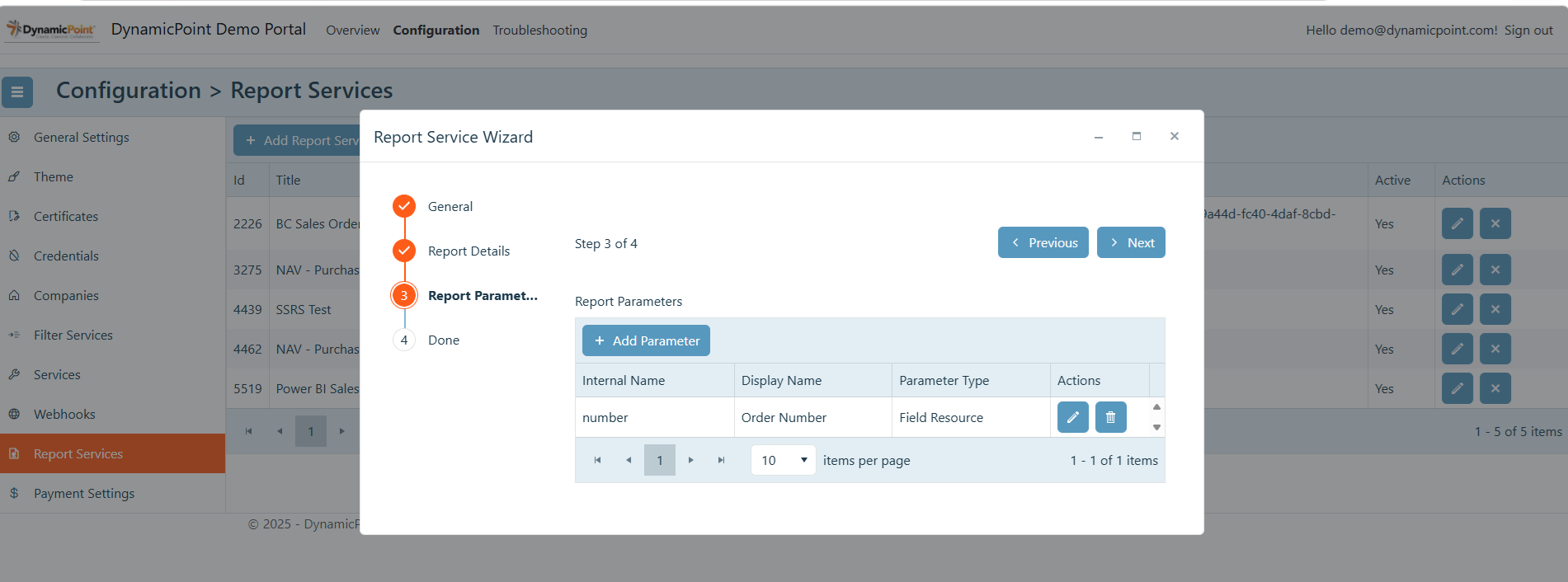Open the Configuration menu

tap(436, 31)
